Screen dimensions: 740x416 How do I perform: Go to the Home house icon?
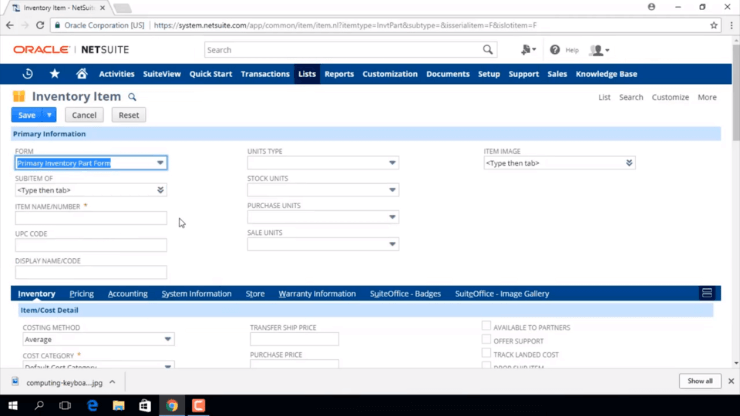[x=82, y=74]
